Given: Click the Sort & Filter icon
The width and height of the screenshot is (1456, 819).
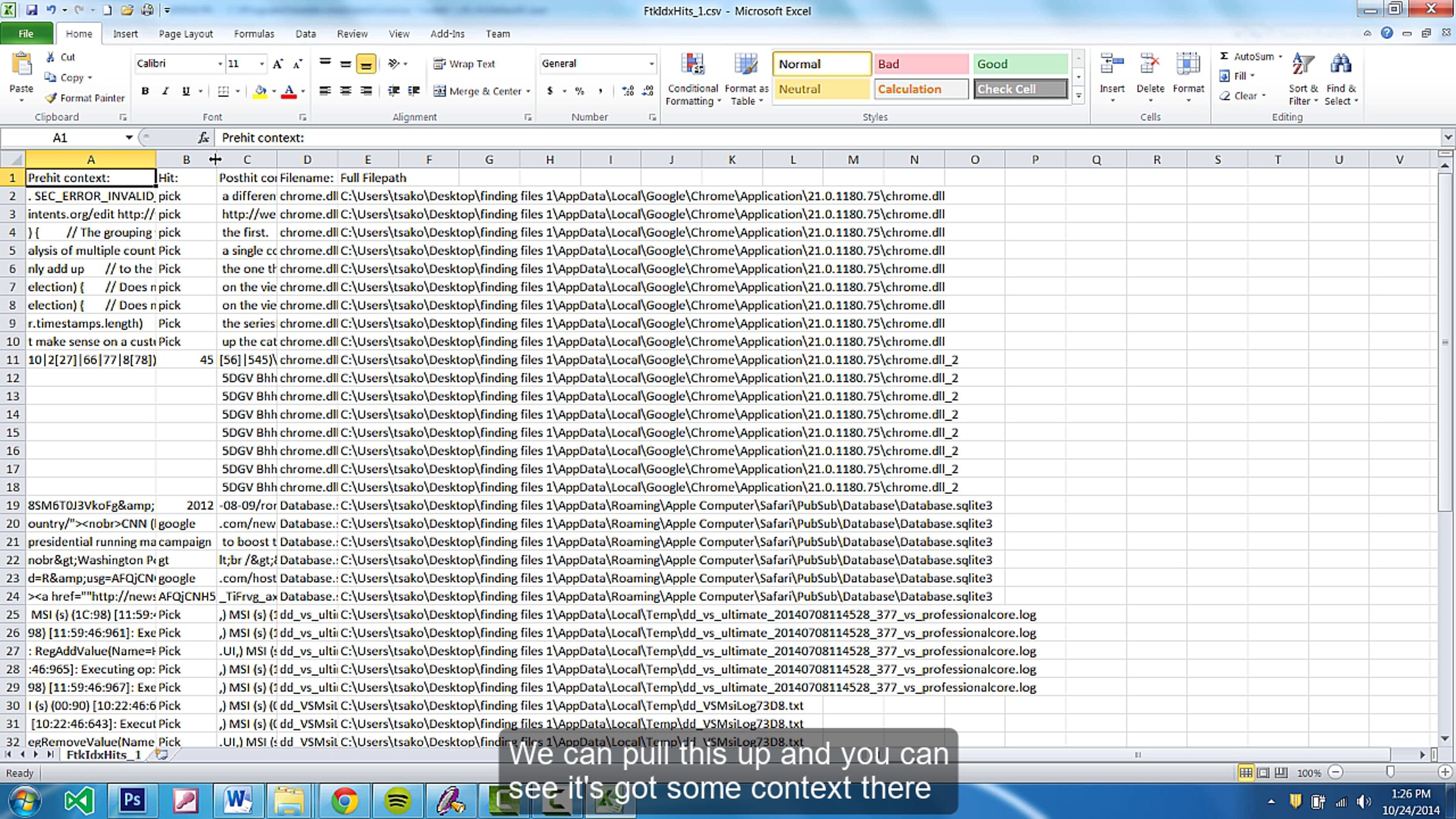Looking at the screenshot, I should [1303, 64].
